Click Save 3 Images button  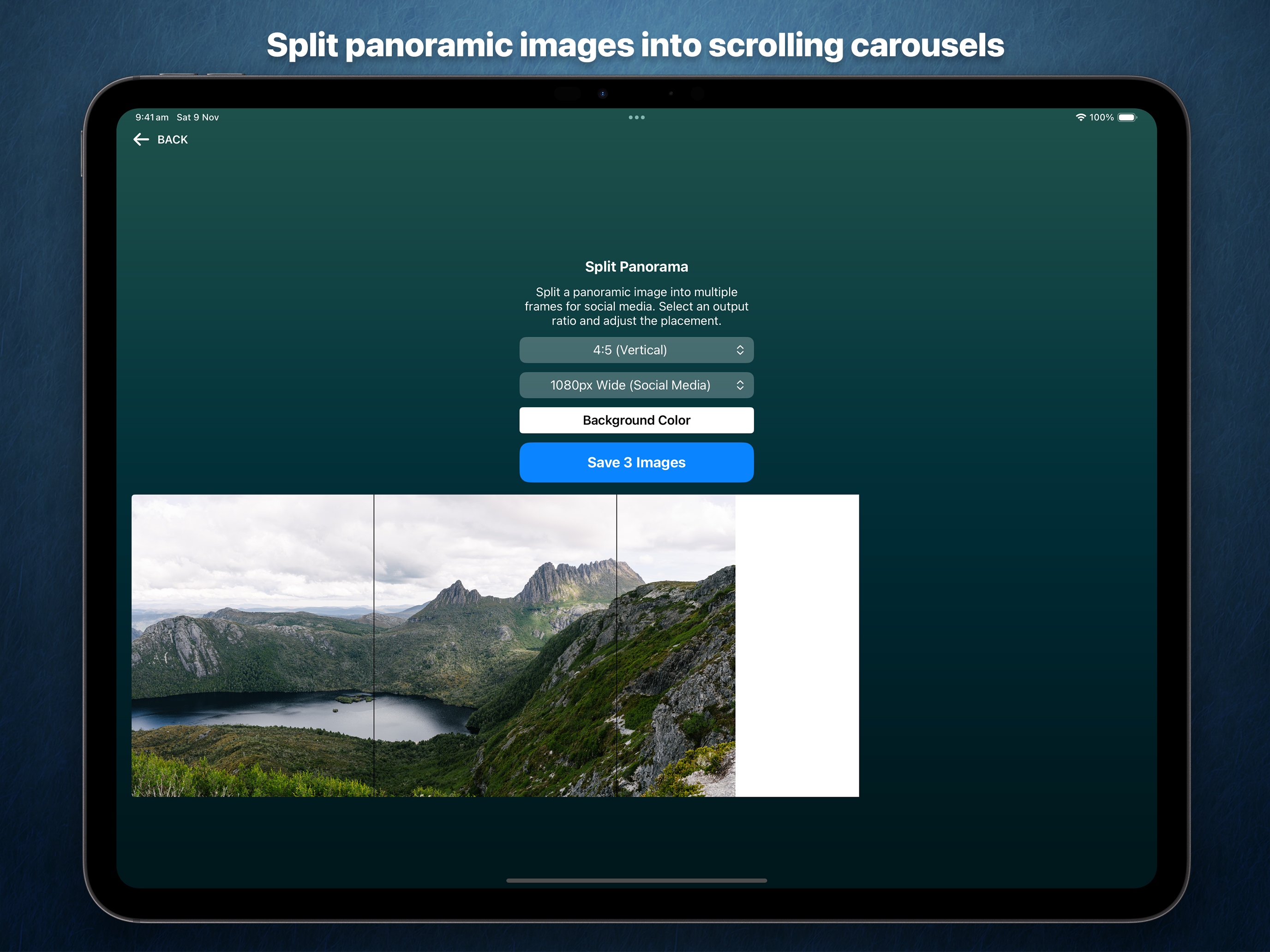[x=636, y=463]
